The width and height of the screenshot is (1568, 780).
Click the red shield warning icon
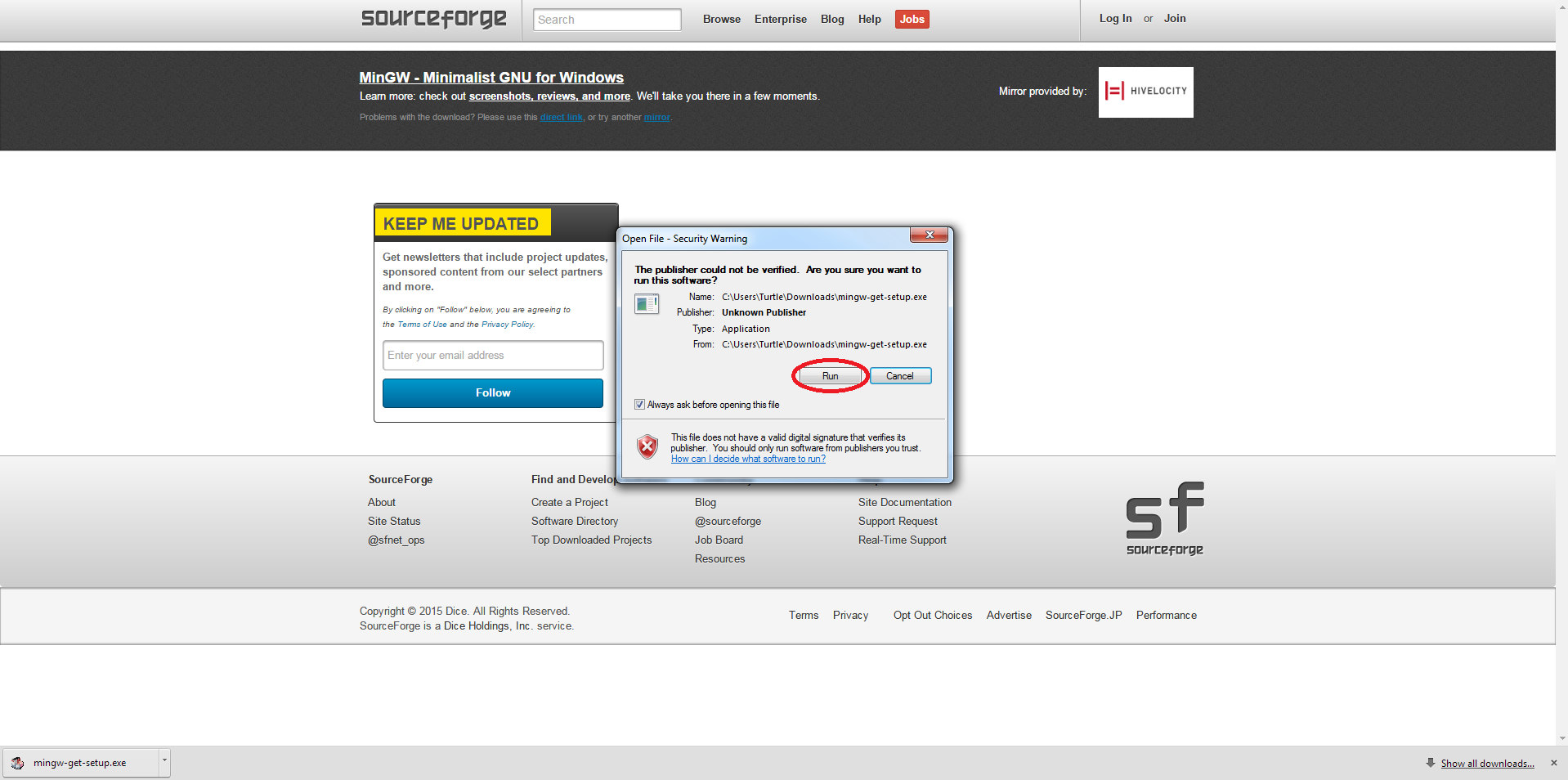coord(647,446)
